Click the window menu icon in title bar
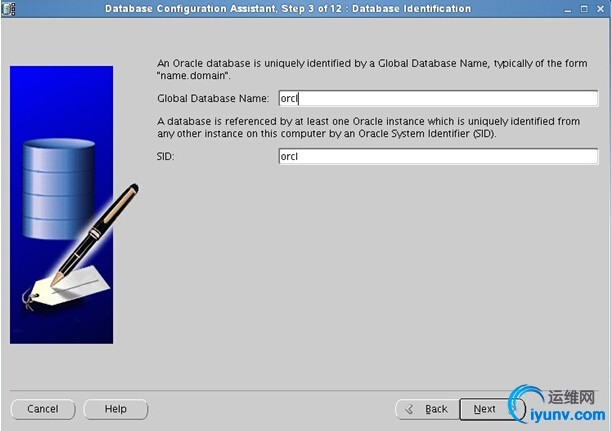 [x=9, y=9]
